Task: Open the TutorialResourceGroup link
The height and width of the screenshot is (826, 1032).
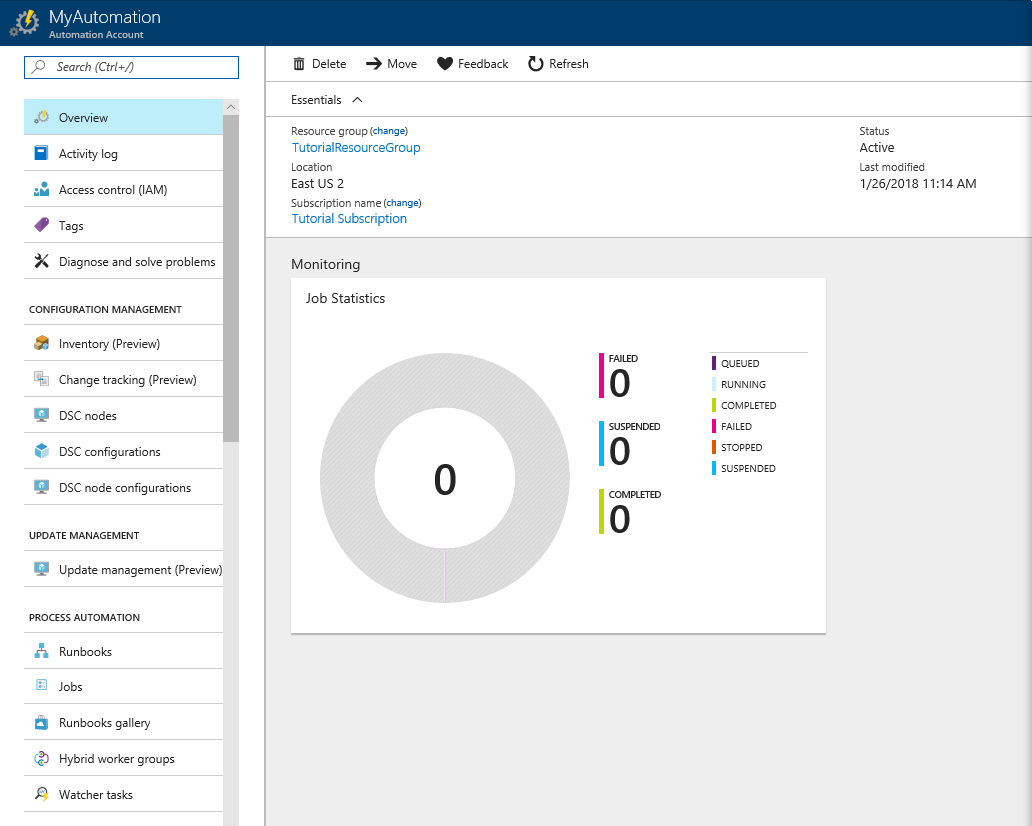Action: (x=356, y=148)
